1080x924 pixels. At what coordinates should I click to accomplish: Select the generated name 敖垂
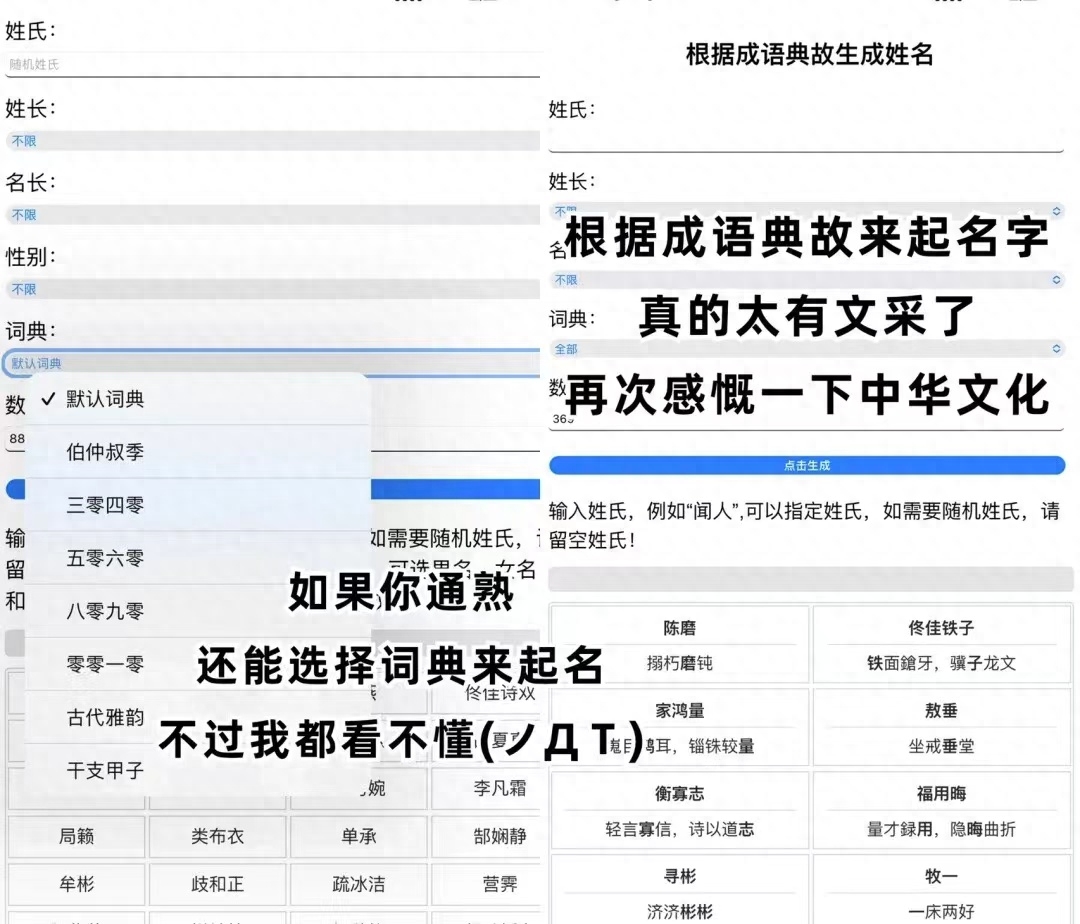(x=941, y=711)
